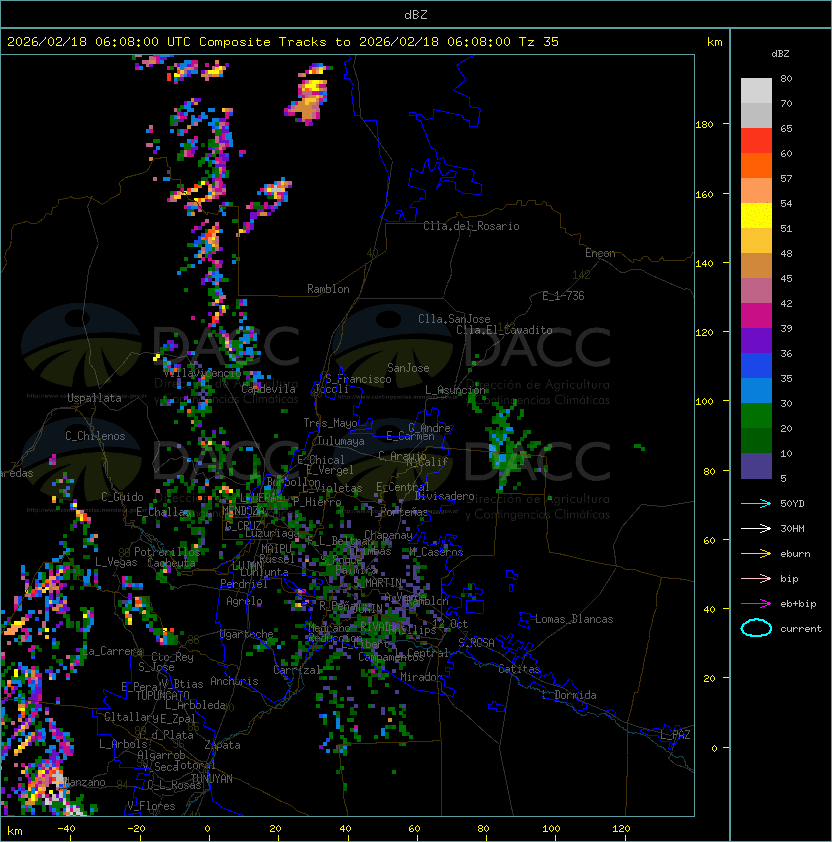Select the gold 48–51 dBZ swatch

click(756, 241)
